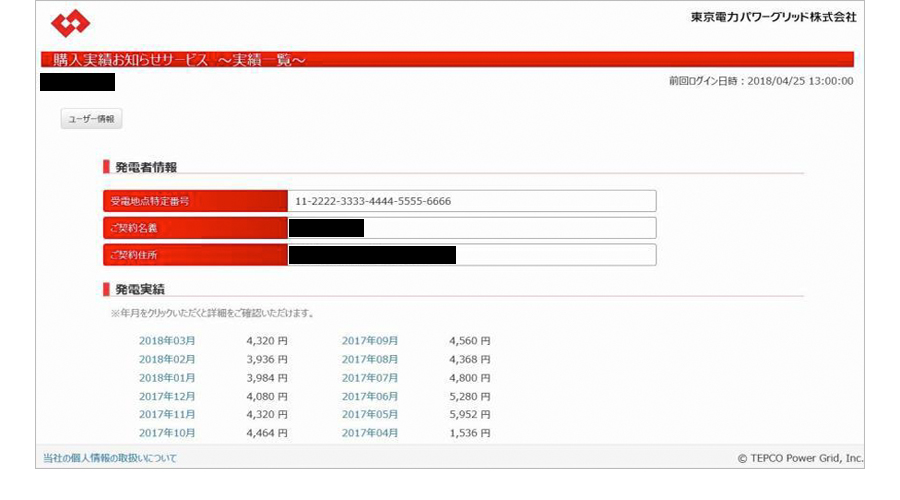
Task: View the 2017年12月 record
Action: (x=167, y=396)
